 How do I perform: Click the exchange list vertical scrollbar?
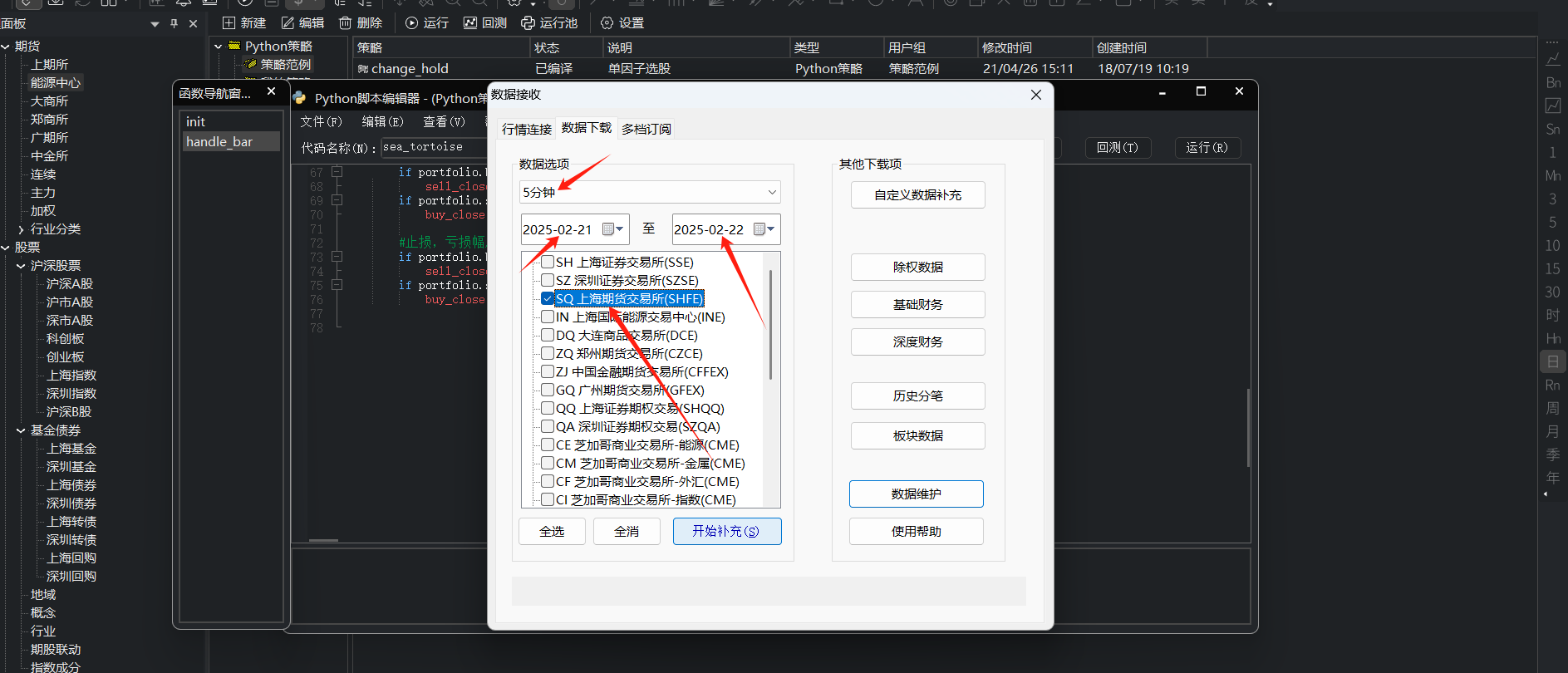[x=772, y=324]
